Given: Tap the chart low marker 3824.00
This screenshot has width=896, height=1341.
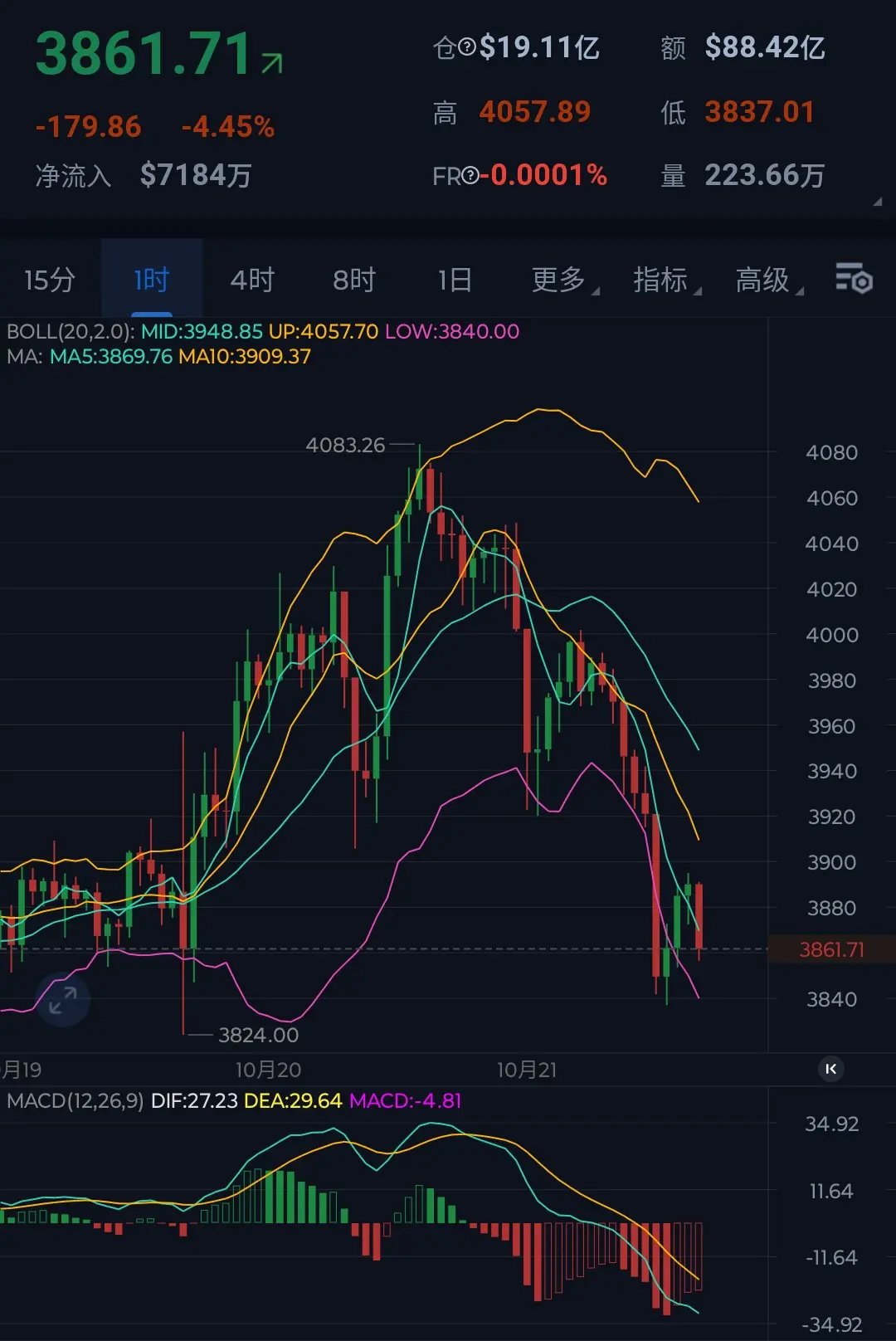Looking at the screenshot, I should click(258, 1035).
